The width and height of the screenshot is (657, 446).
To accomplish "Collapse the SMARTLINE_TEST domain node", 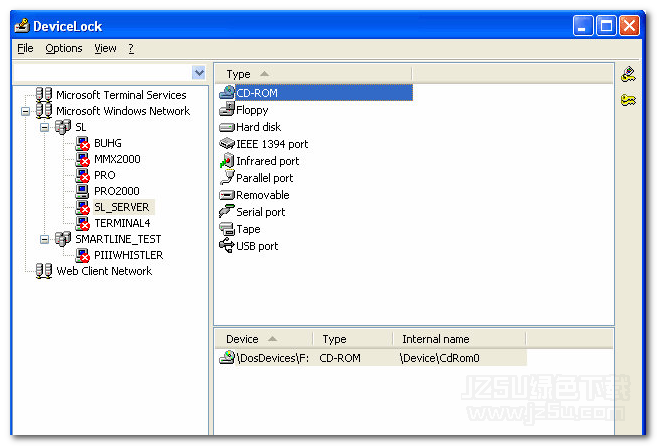I will (44, 239).
